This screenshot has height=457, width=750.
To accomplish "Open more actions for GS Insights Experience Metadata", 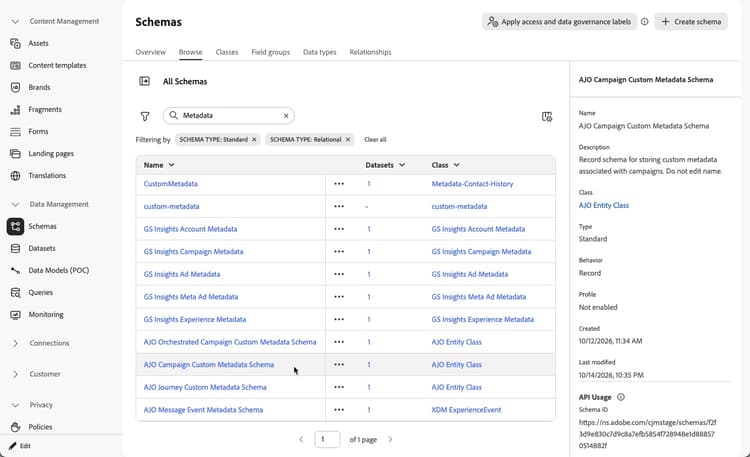I will click(339, 319).
